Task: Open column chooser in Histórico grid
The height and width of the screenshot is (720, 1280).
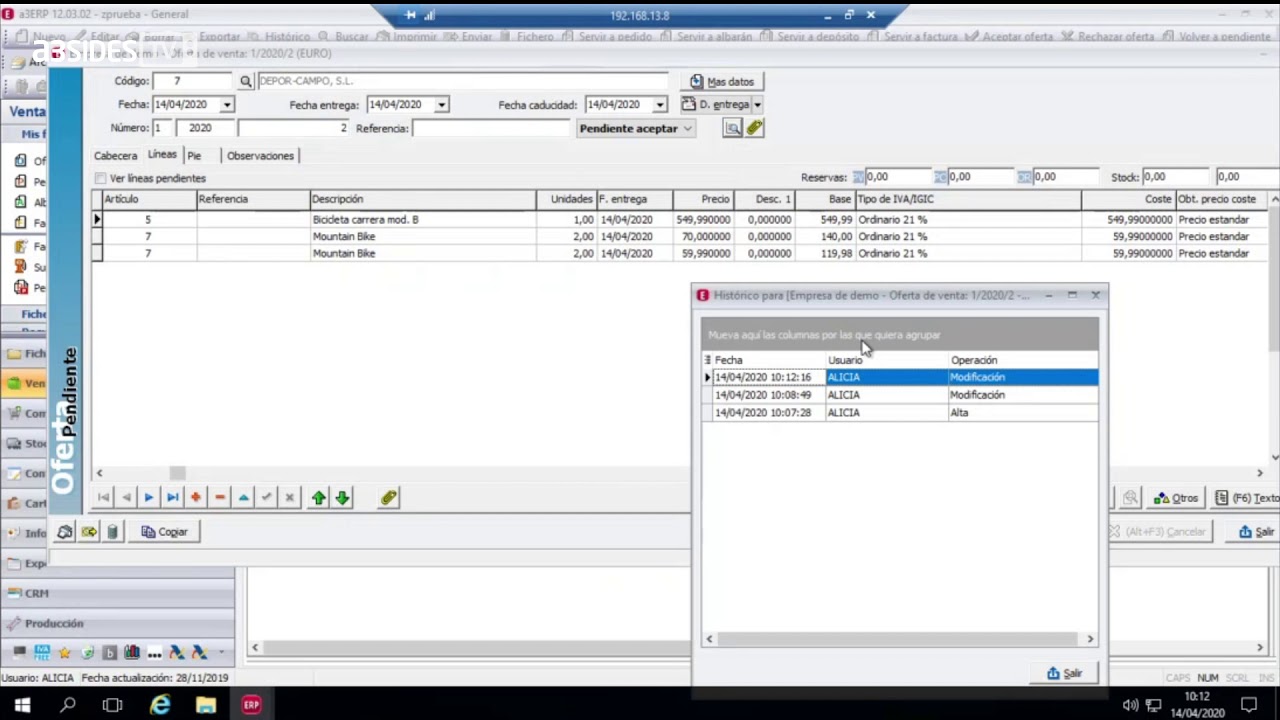Action: coord(708,360)
